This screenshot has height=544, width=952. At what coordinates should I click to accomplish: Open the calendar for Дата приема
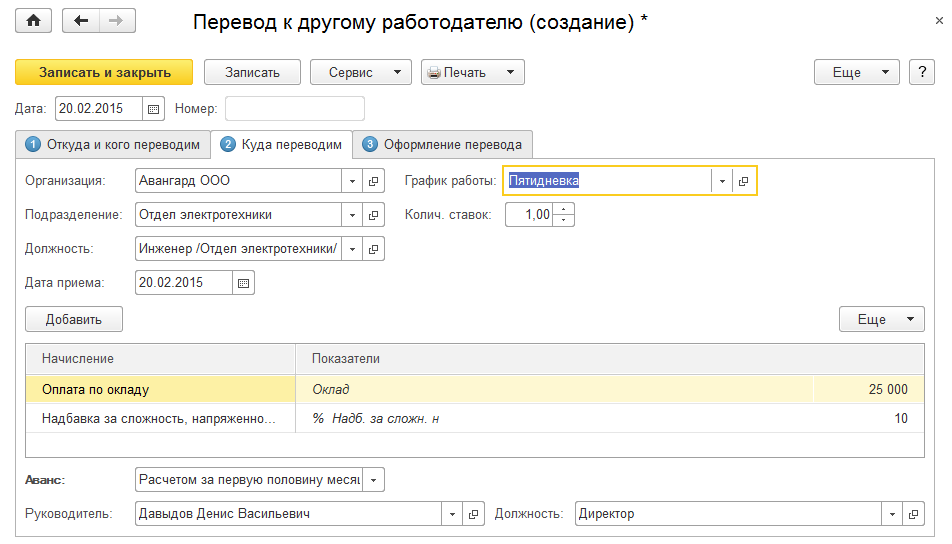point(243,283)
